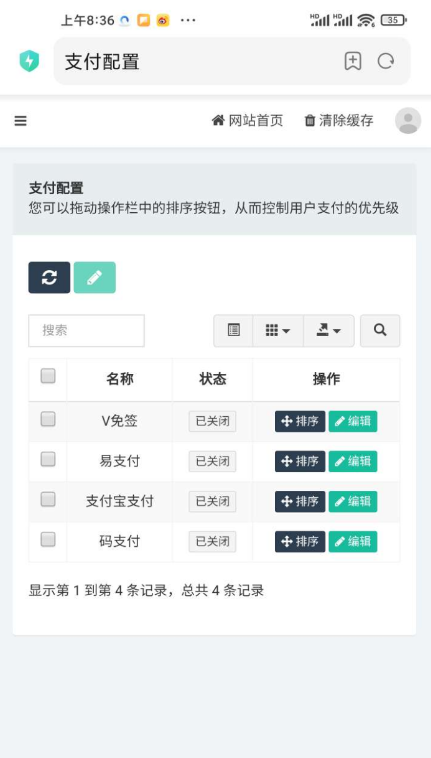
Task: Go to 网站首页 link
Action: pyautogui.click(x=247, y=120)
